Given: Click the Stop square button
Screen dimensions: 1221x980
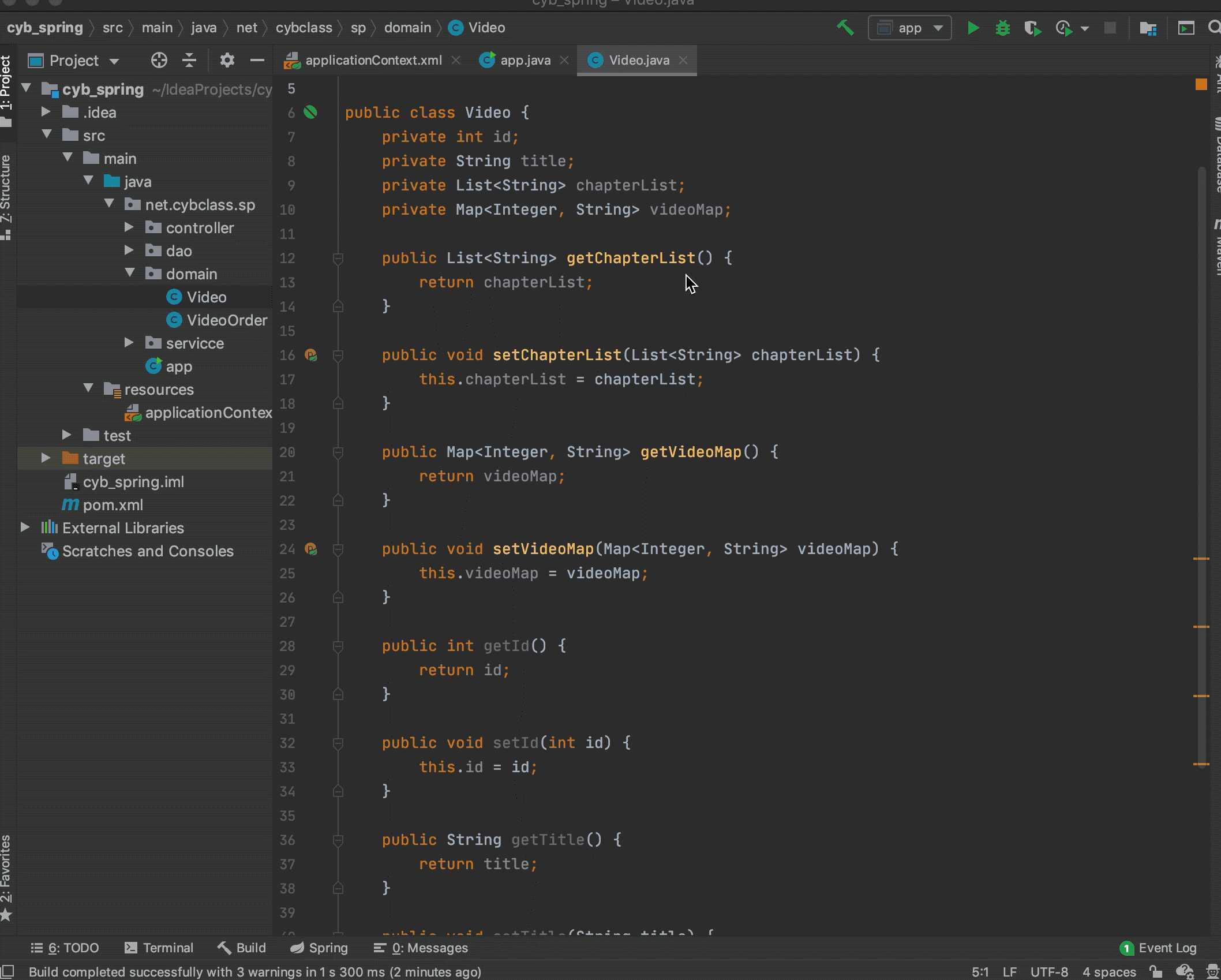Looking at the screenshot, I should click(1110, 28).
